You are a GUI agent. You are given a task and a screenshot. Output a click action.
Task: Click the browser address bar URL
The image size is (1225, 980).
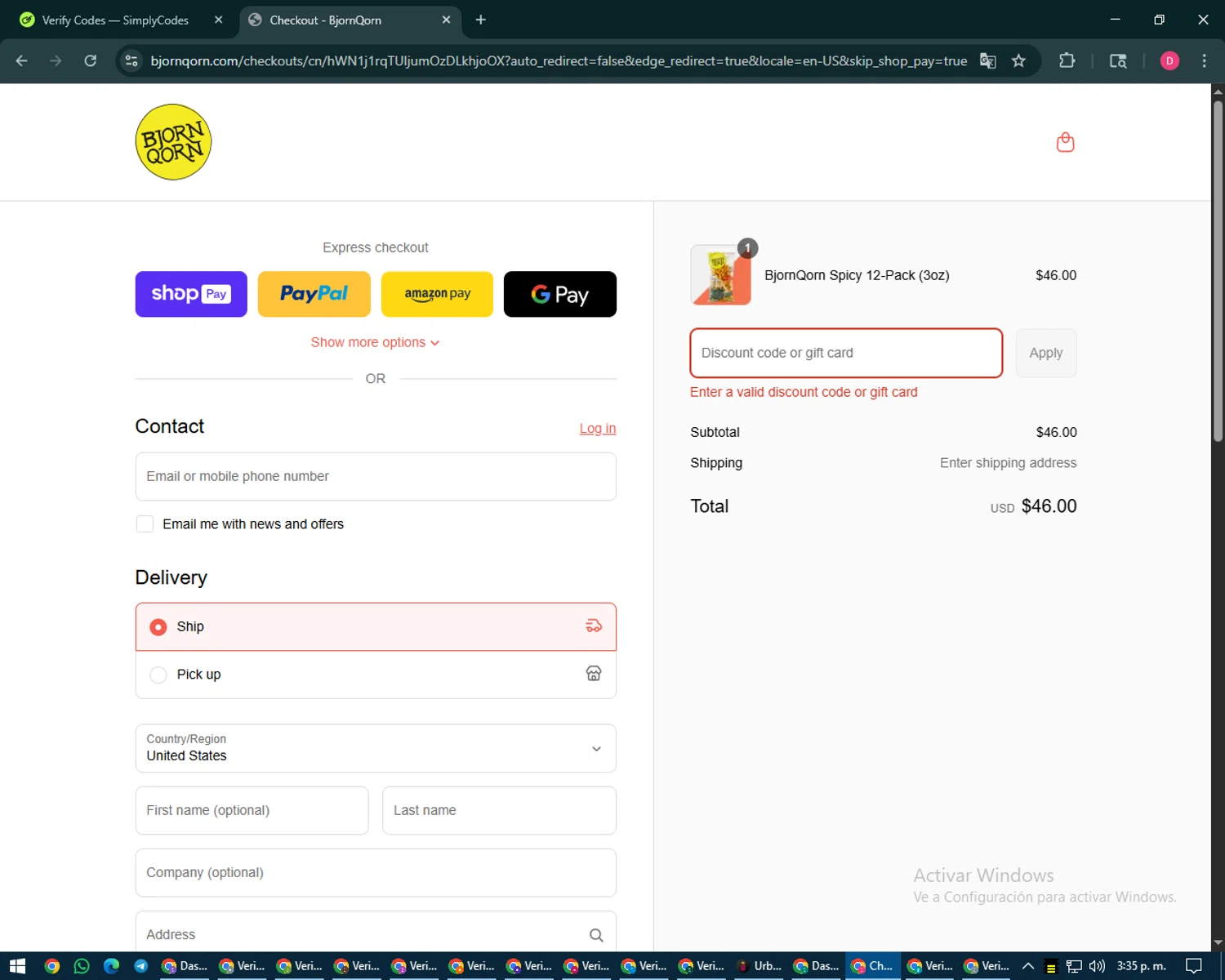(x=559, y=60)
